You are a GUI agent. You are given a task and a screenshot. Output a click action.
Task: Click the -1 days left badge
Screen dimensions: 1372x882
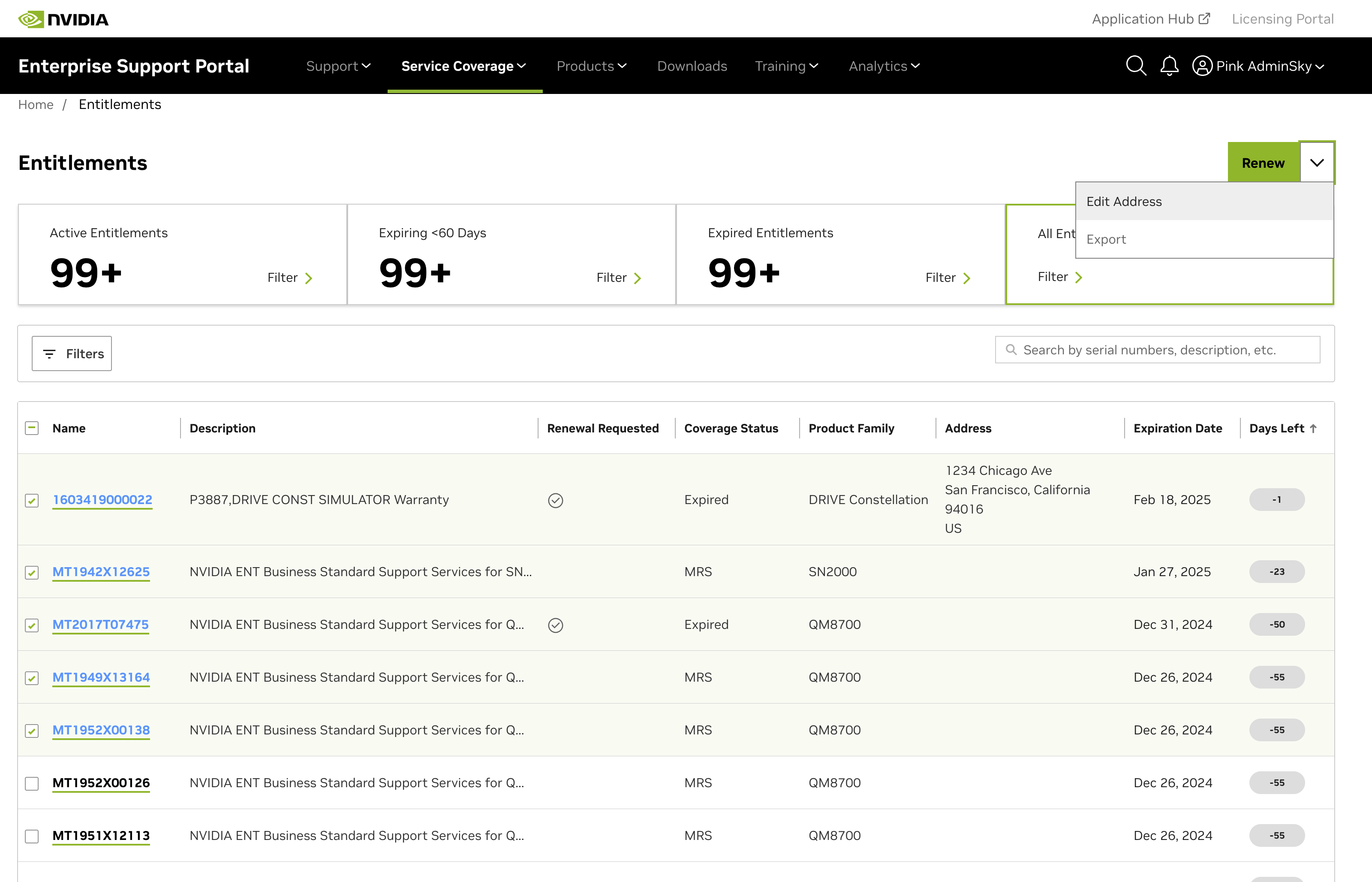click(x=1277, y=499)
